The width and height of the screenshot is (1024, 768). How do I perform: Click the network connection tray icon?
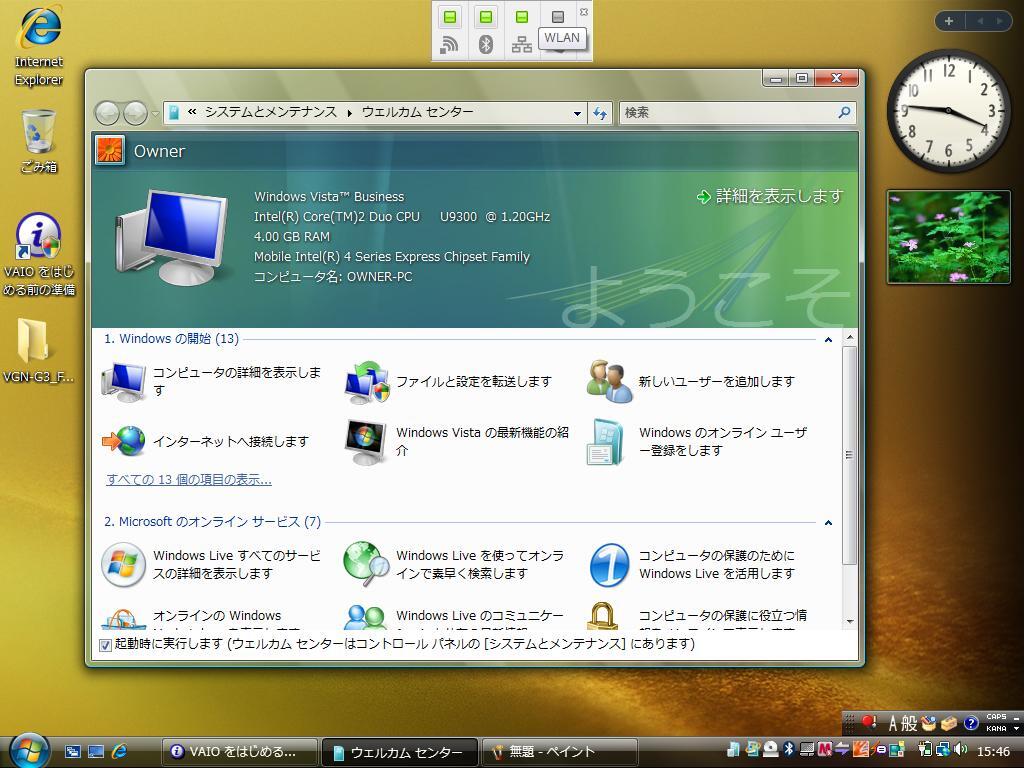[942, 750]
